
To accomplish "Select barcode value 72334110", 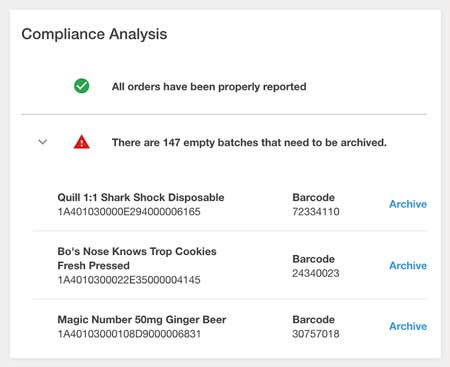I will [x=316, y=212].
